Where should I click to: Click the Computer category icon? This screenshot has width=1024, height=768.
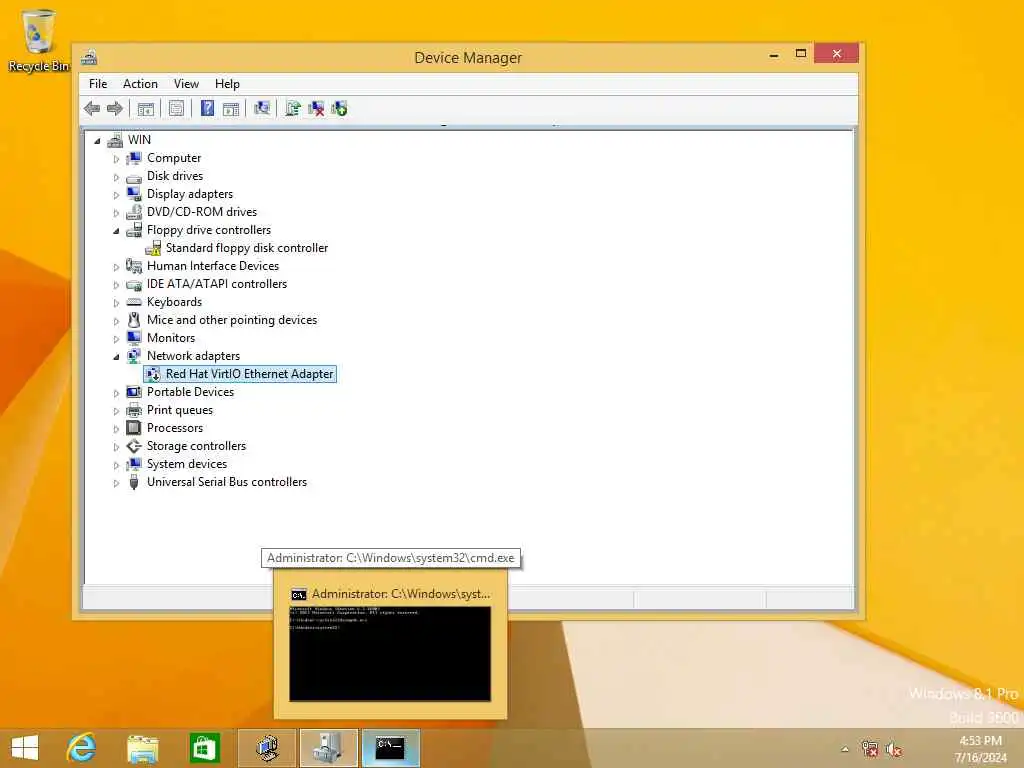pyautogui.click(x=134, y=158)
